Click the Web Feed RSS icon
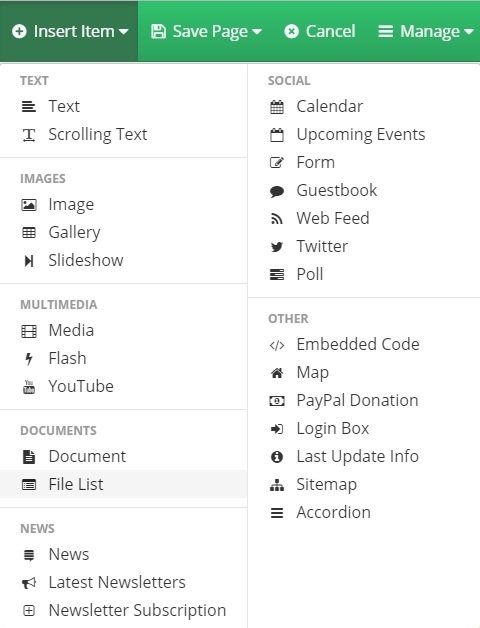 (276, 219)
